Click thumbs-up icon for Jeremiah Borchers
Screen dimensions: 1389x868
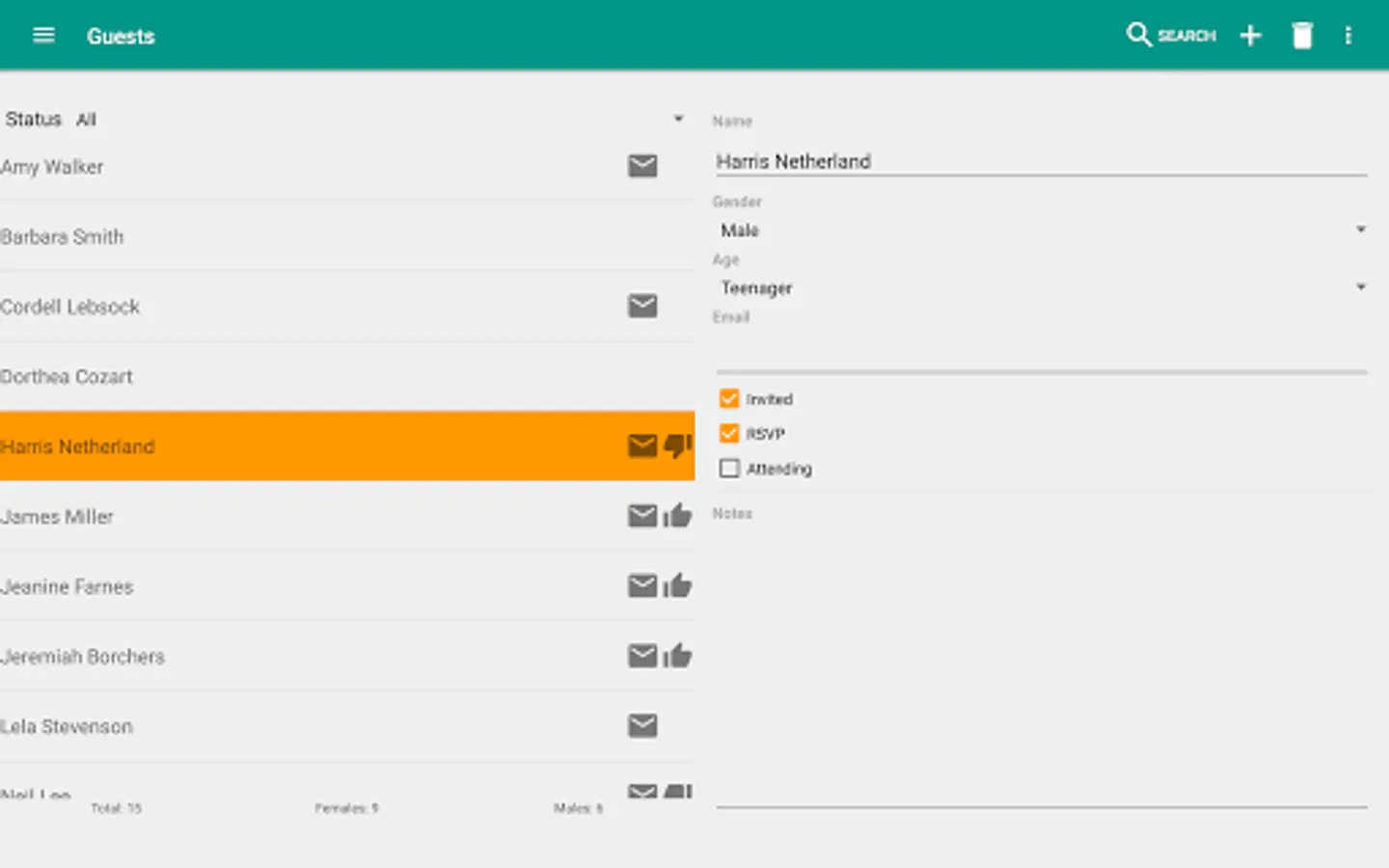click(x=678, y=656)
